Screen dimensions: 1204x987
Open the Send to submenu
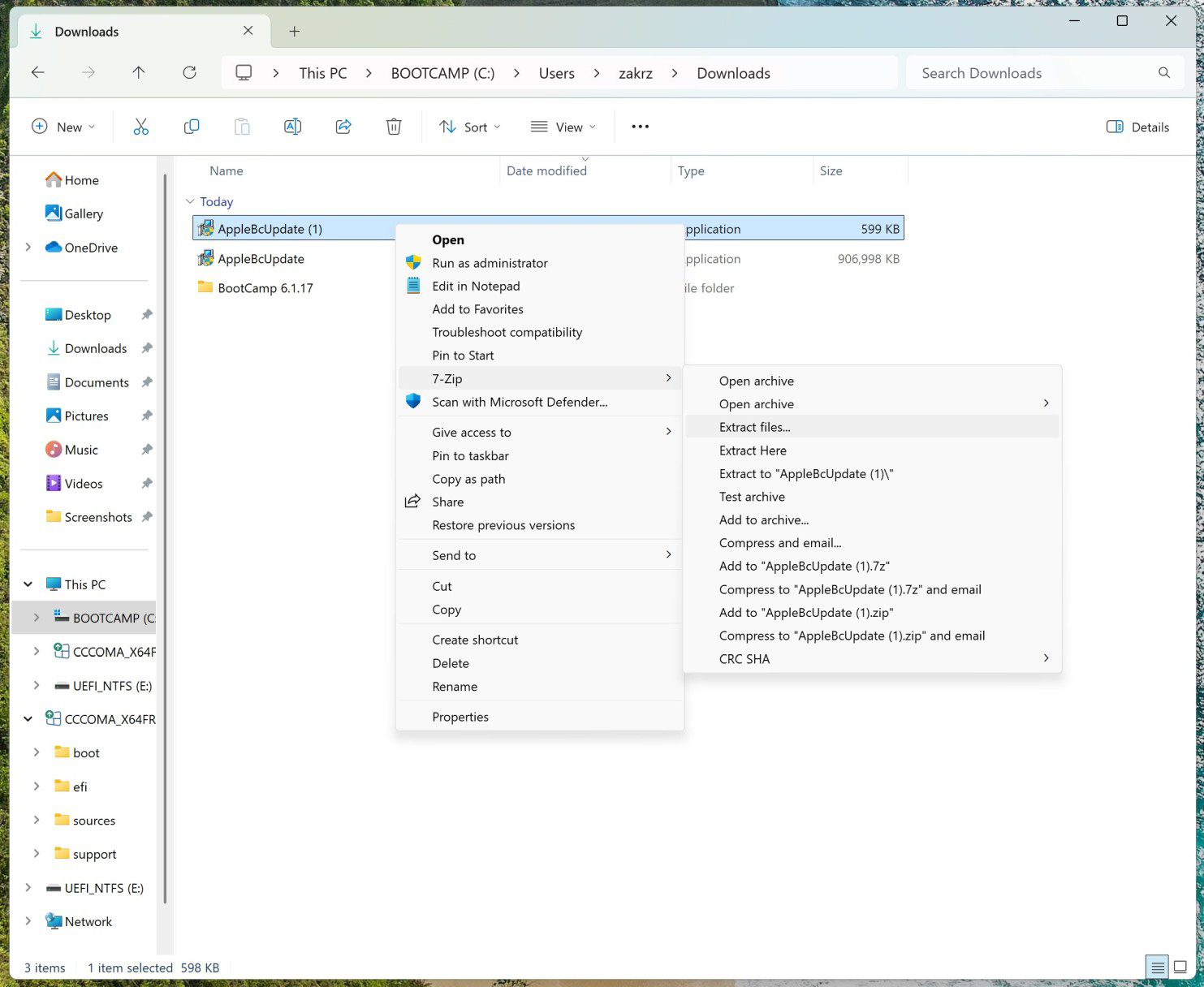tap(539, 555)
